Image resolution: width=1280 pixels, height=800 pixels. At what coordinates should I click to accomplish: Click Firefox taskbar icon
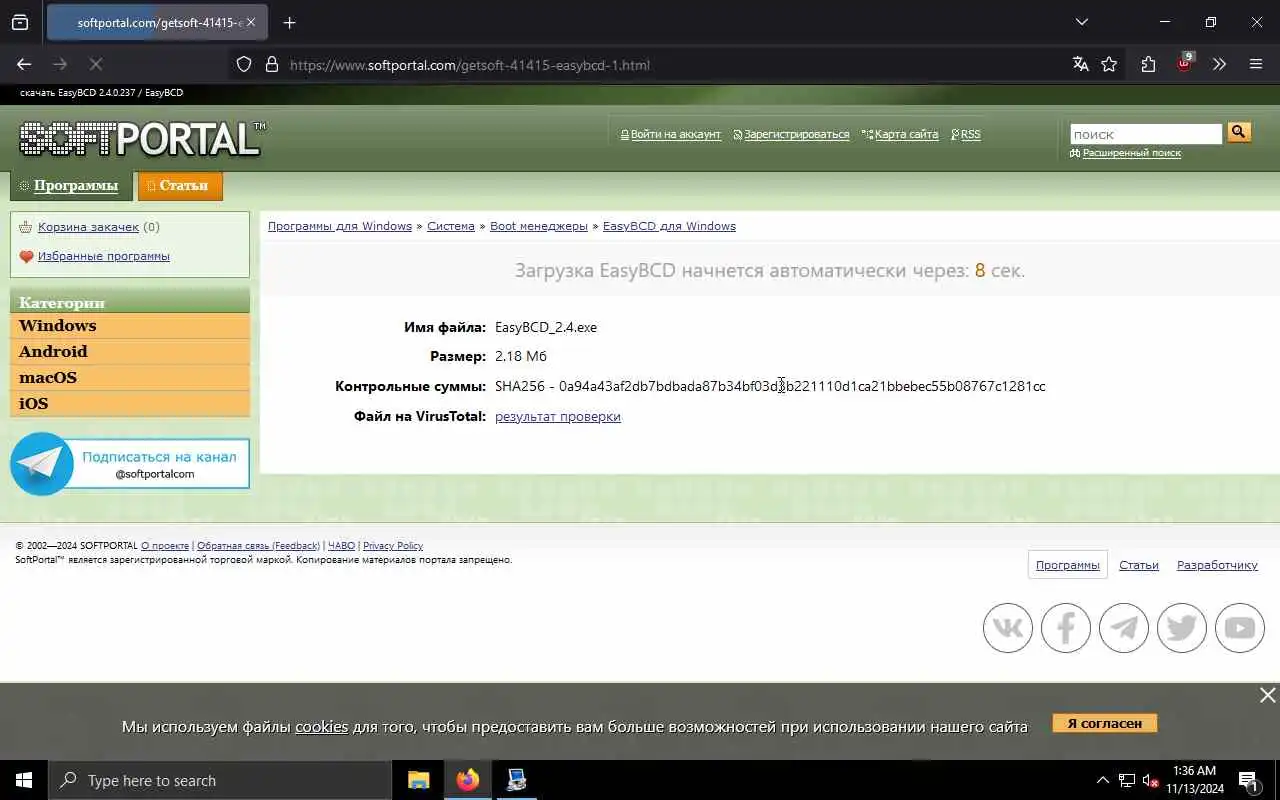(x=467, y=780)
